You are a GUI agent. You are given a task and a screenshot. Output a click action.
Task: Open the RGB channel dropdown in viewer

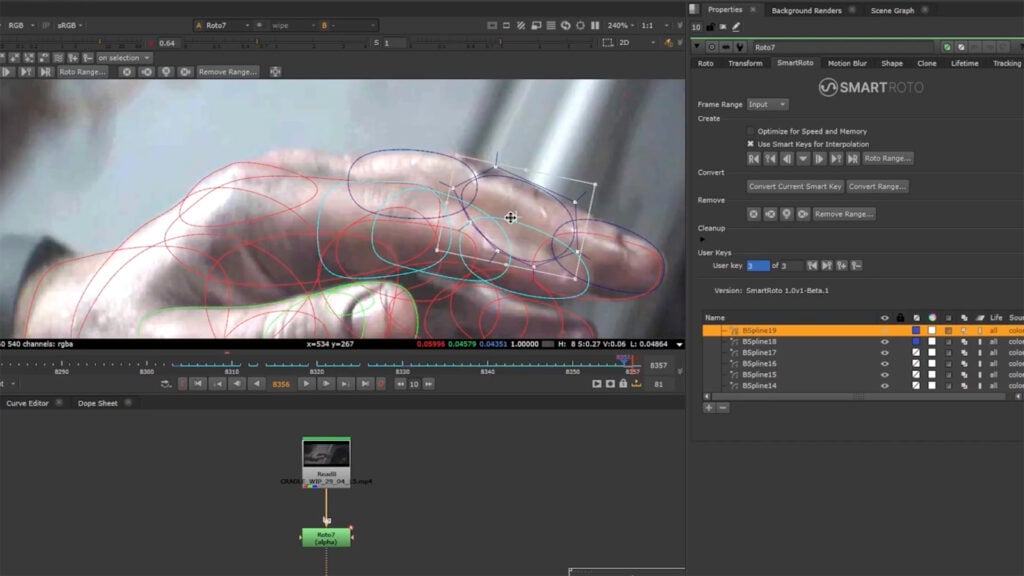click(x=20, y=25)
